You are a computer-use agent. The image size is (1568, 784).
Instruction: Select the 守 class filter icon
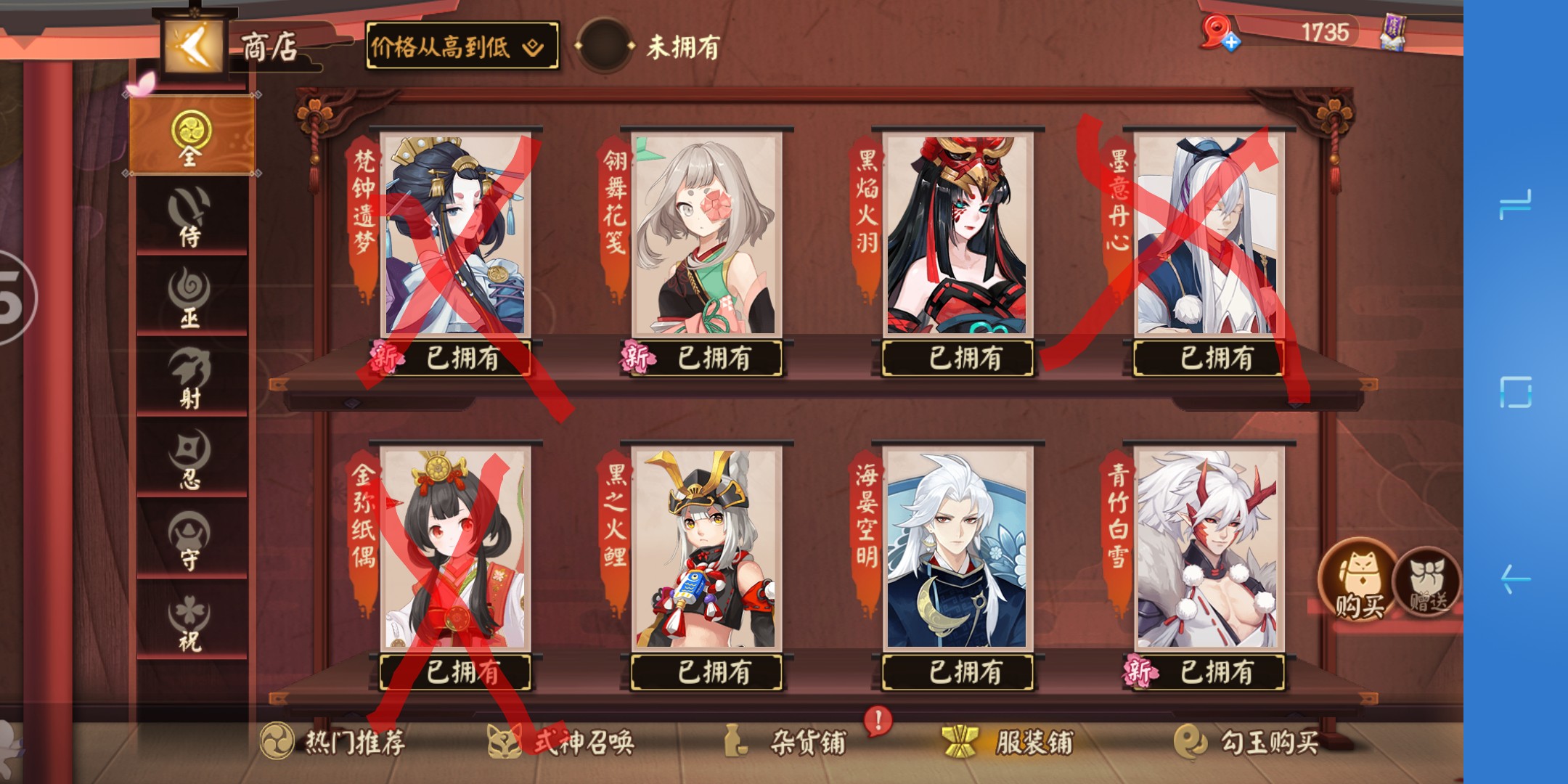point(190,539)
